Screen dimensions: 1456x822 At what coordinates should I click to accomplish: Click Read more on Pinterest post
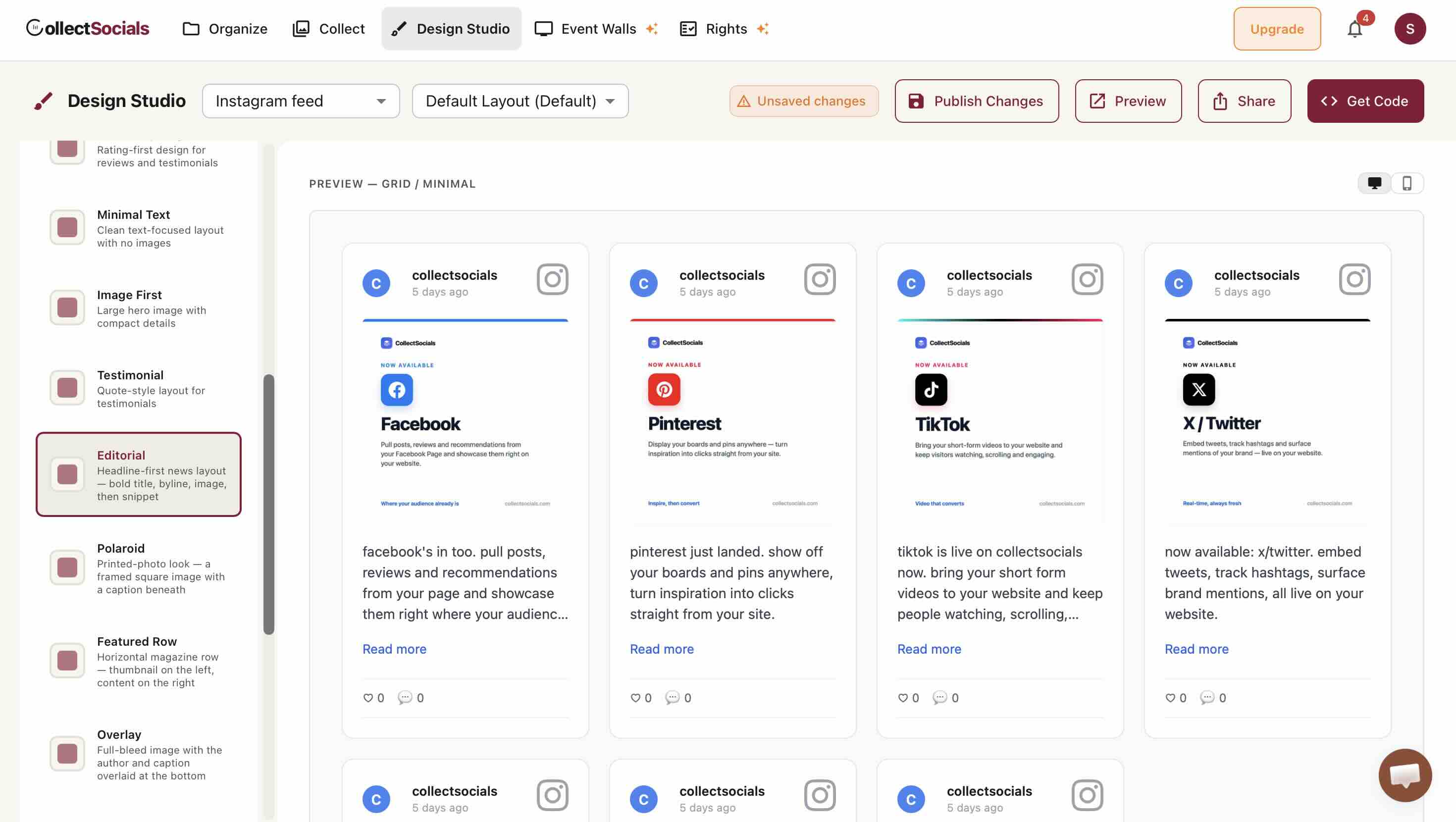tap(661, 649)
